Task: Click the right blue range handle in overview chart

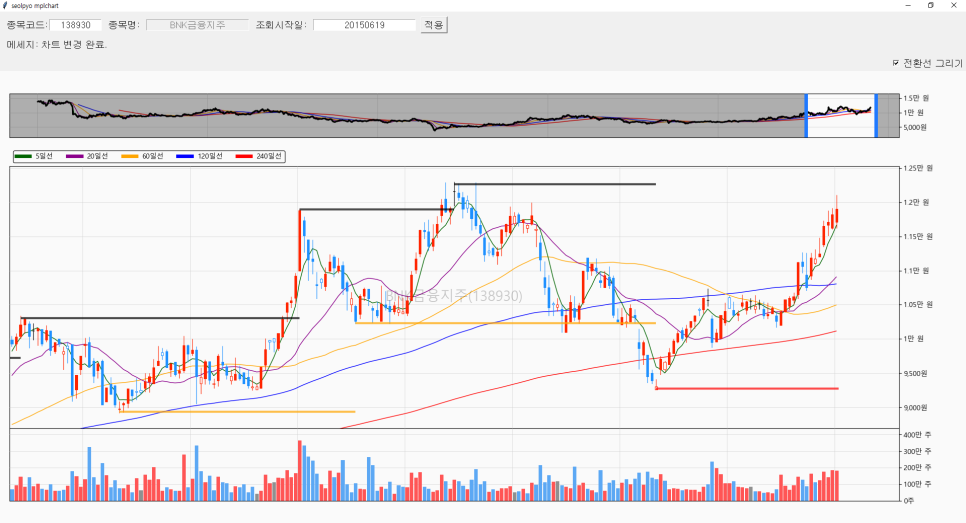Action: [x=876, y=115]
